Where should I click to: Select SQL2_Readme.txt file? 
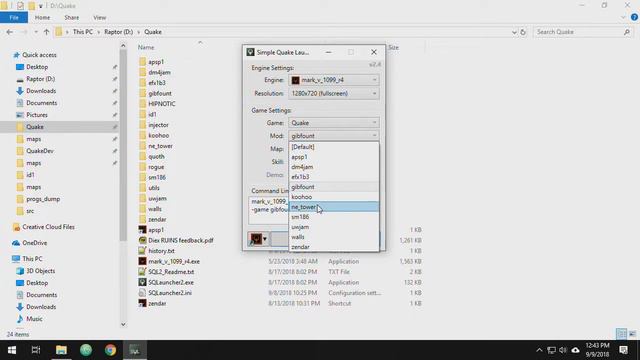(171, 272)
